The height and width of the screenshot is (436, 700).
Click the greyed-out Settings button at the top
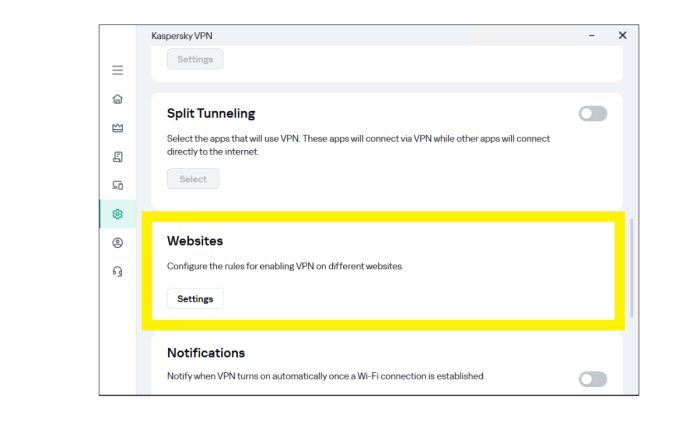tap(195, 59)
